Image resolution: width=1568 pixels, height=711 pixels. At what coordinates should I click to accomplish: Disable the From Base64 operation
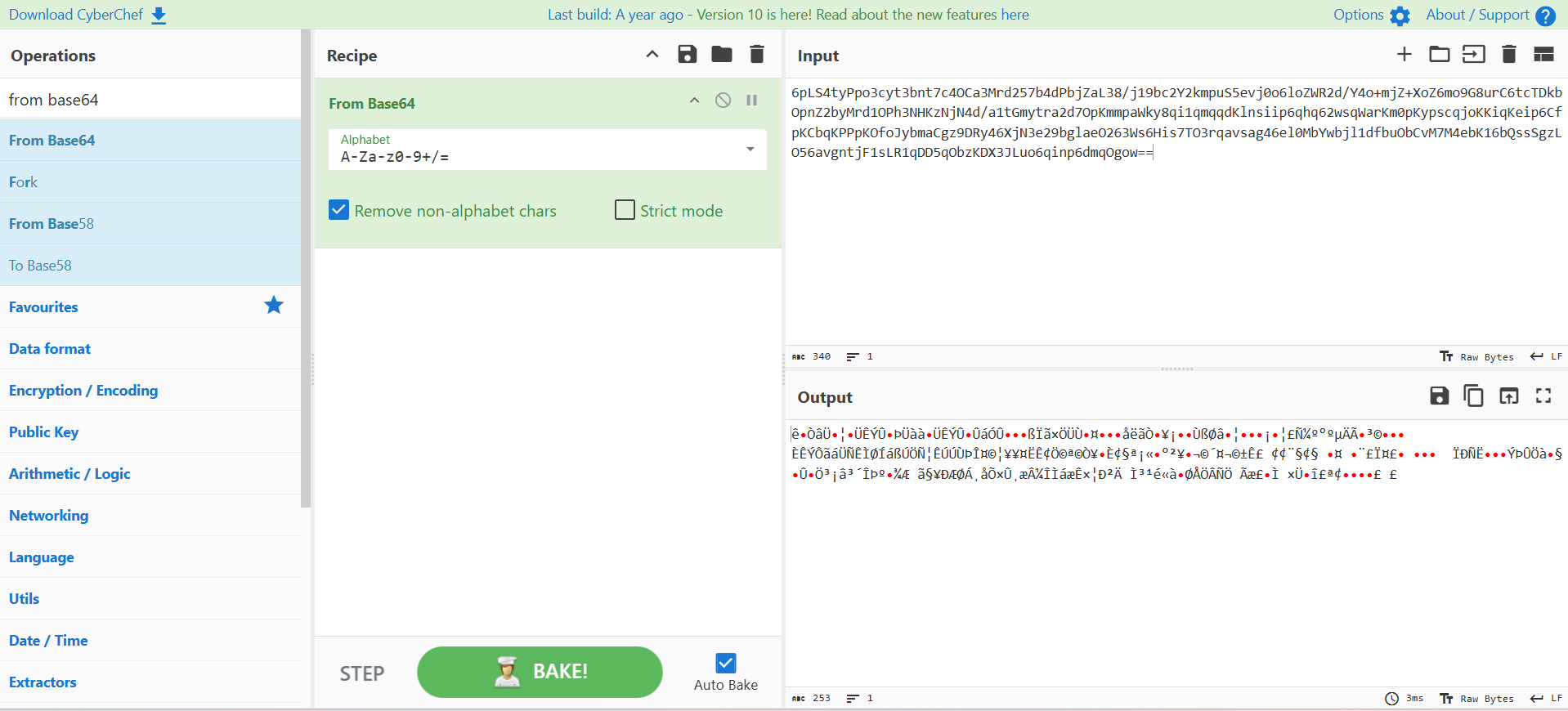[x=723, y=101]
